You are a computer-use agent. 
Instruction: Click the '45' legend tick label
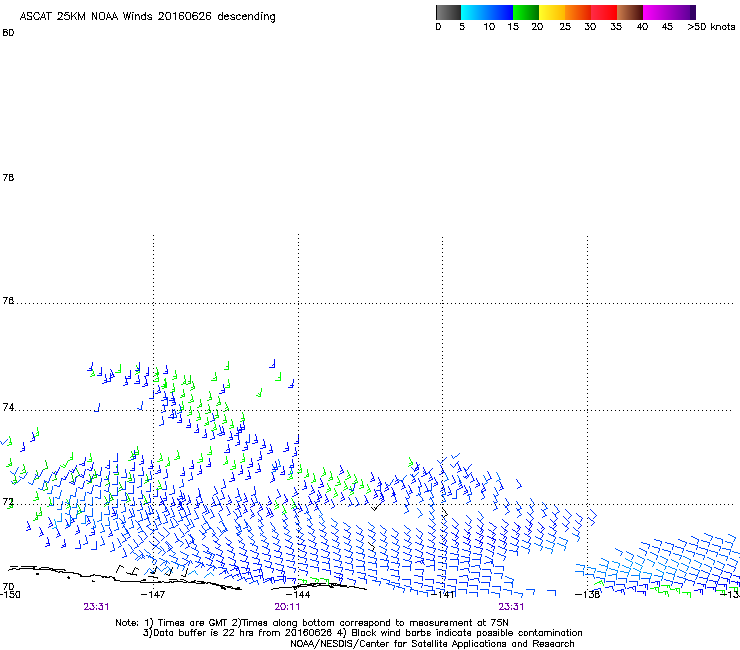tap(667, 27)
